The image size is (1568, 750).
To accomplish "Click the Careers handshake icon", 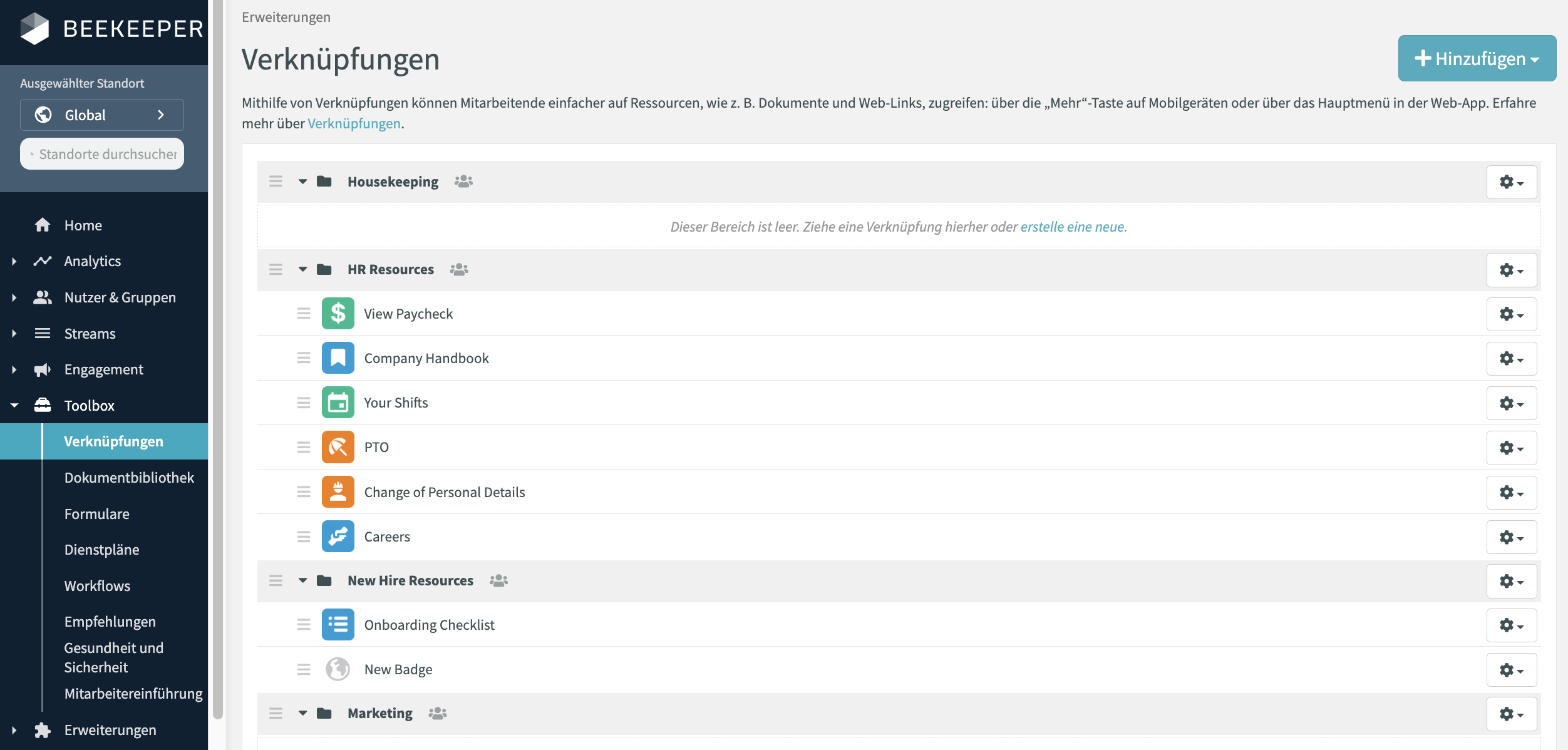I will click(x=338, y=537).
